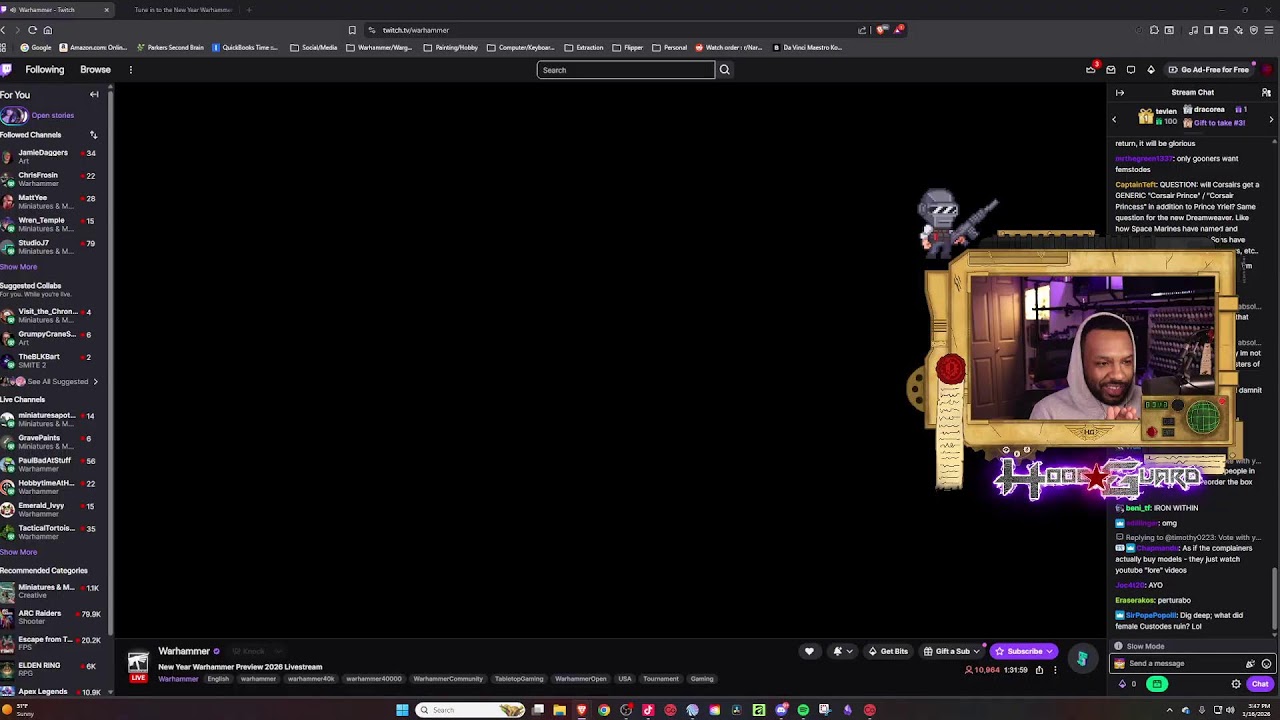Viewport: 1280px width, 720px height.
Task: Open the chat community users list
Action: [1266, 93]
